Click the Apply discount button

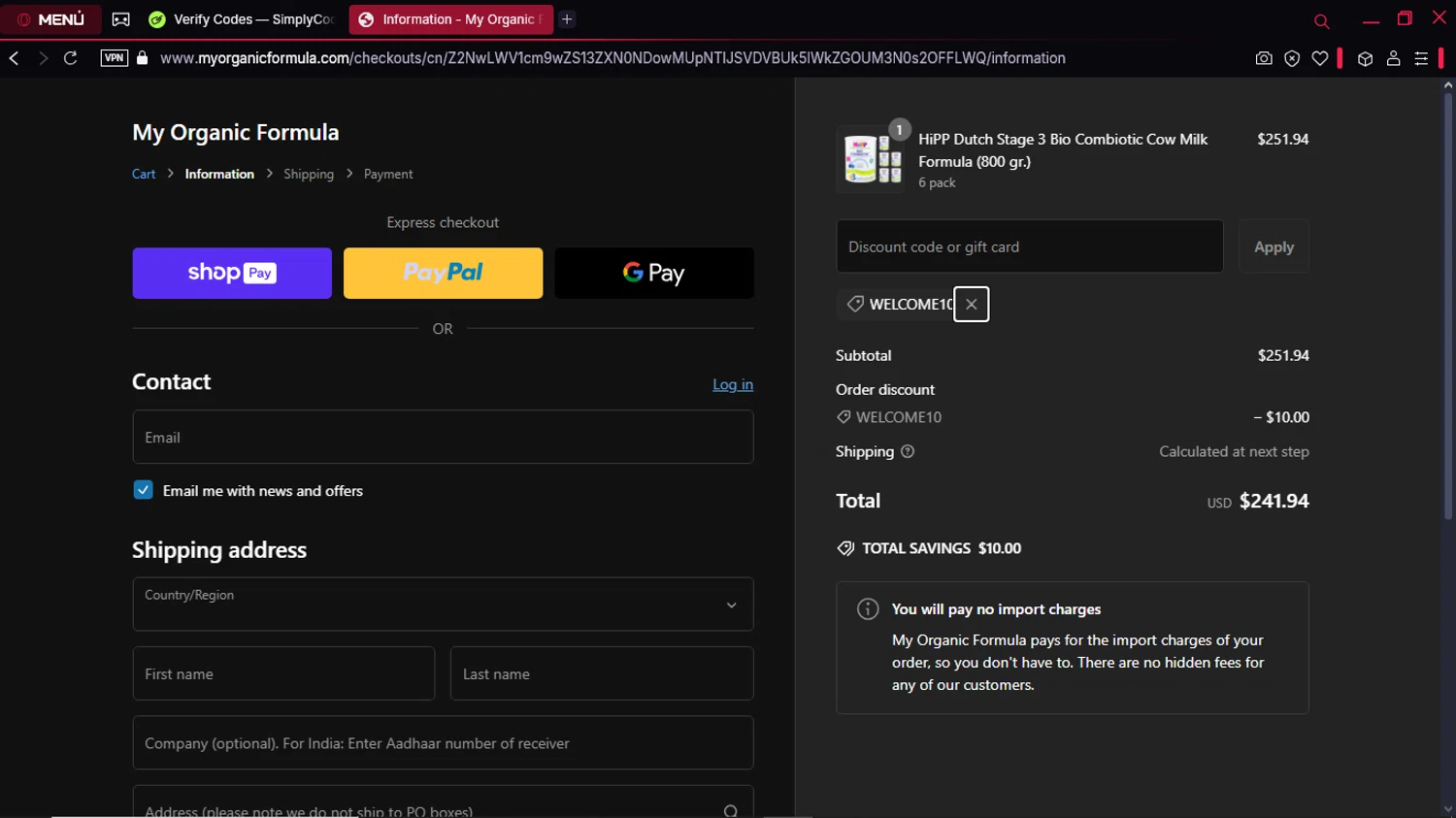1274,246
